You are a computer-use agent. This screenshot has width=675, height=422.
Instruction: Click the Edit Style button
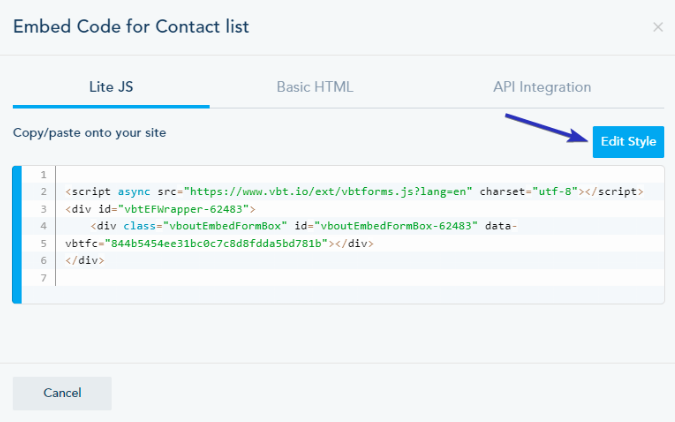pyautogui.click(x=628, y=142)
